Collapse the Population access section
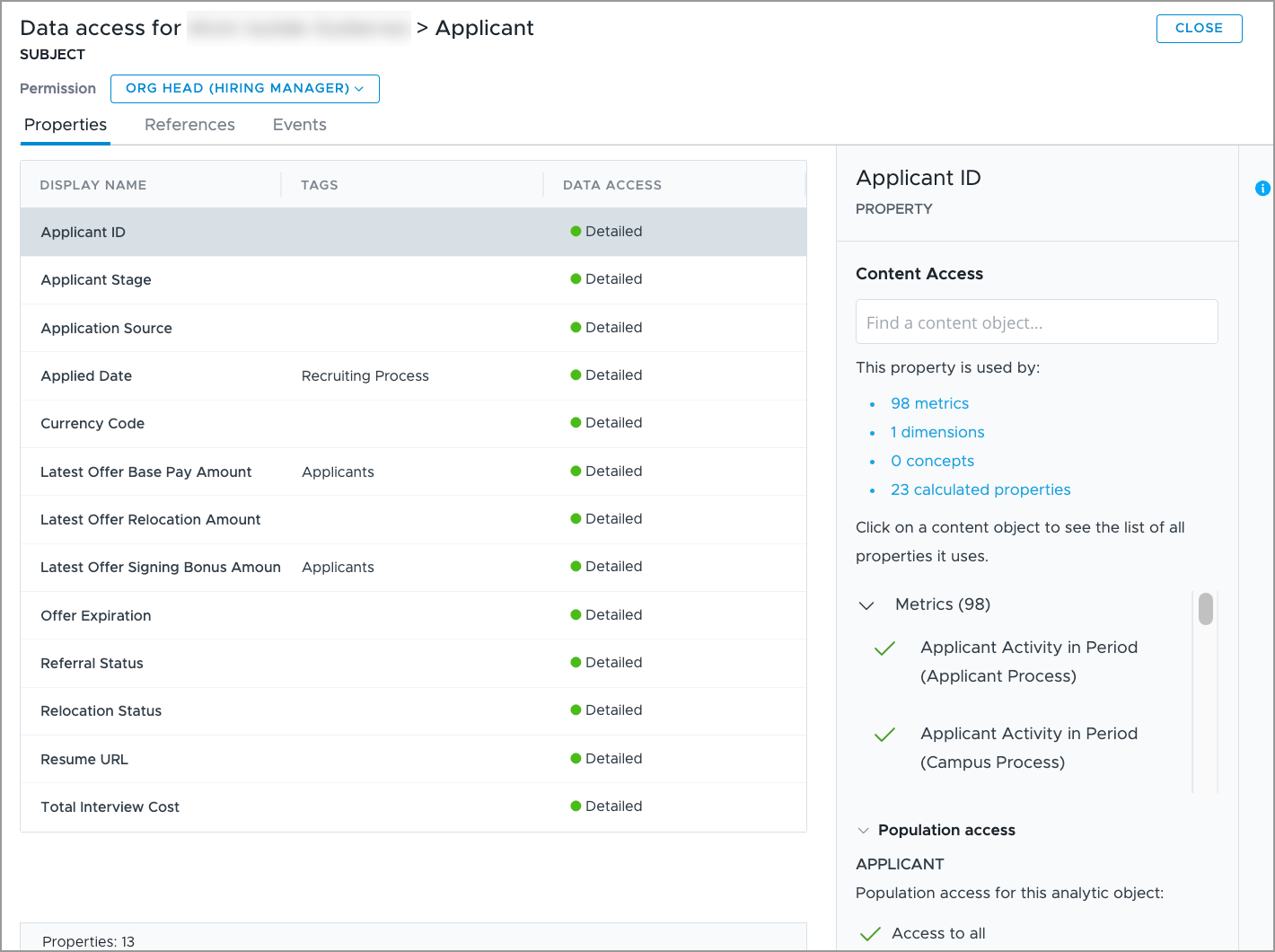This screenshot has height=952, width=1275. tap(863, 831)
